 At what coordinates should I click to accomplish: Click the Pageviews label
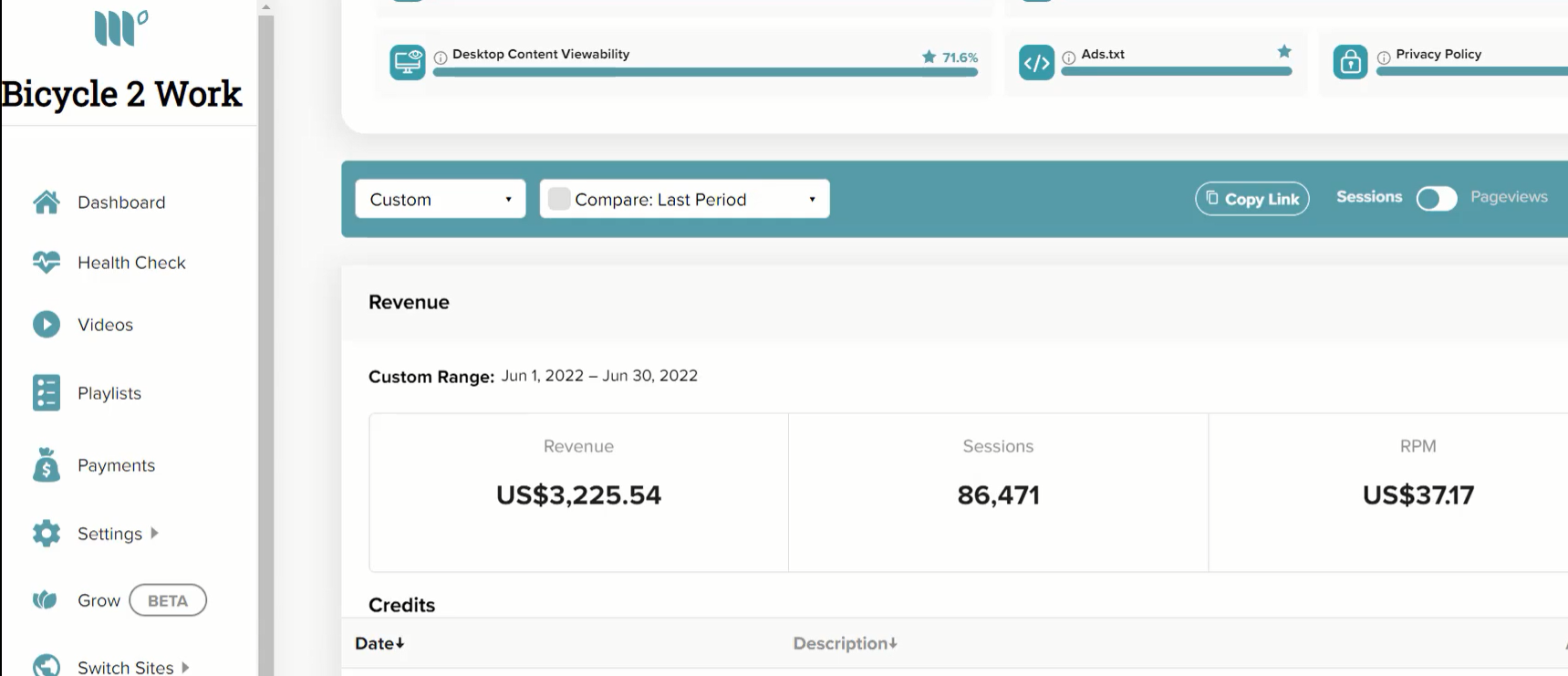1509,197
